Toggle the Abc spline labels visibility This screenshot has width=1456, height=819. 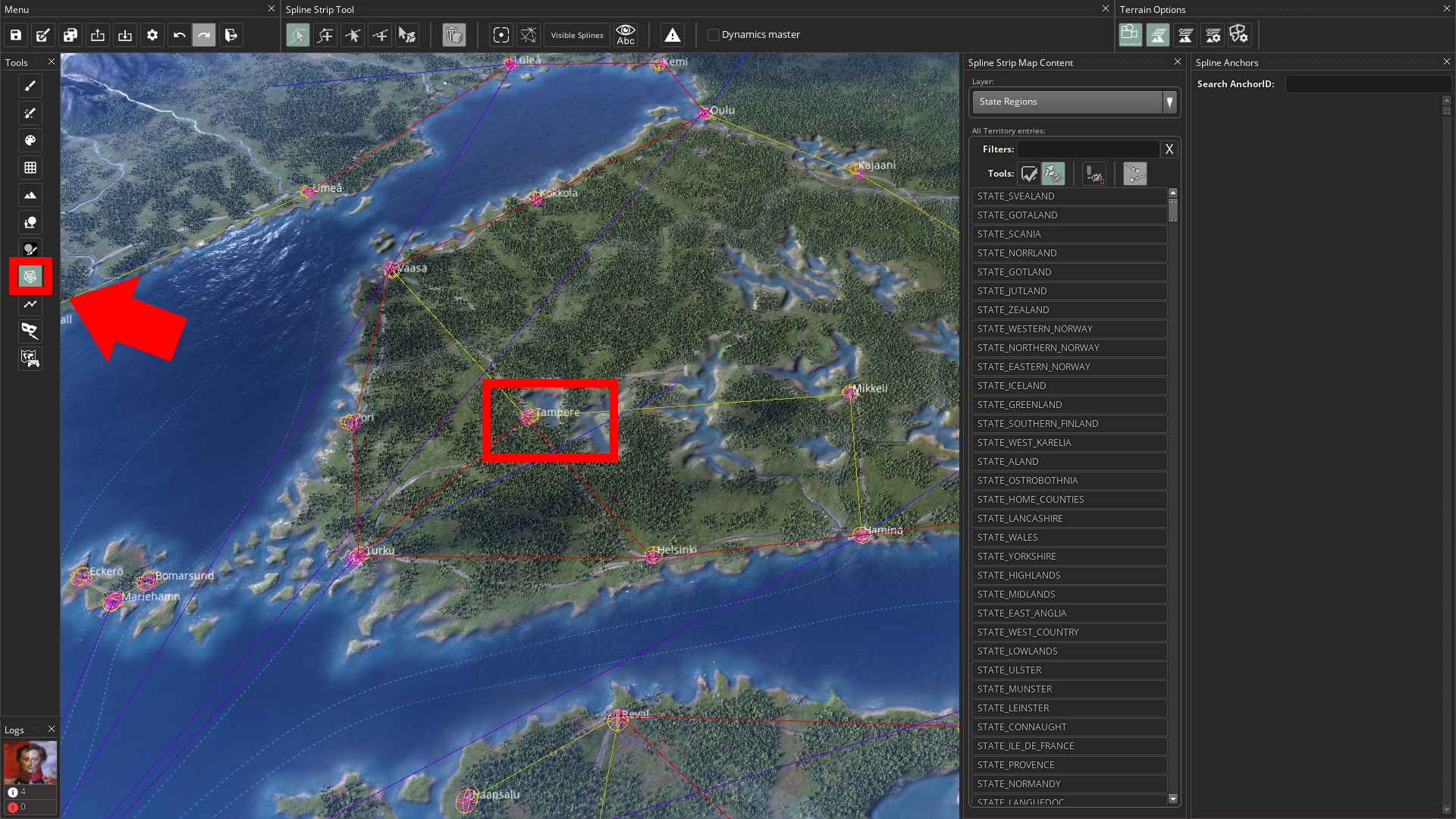coord(626,35)
